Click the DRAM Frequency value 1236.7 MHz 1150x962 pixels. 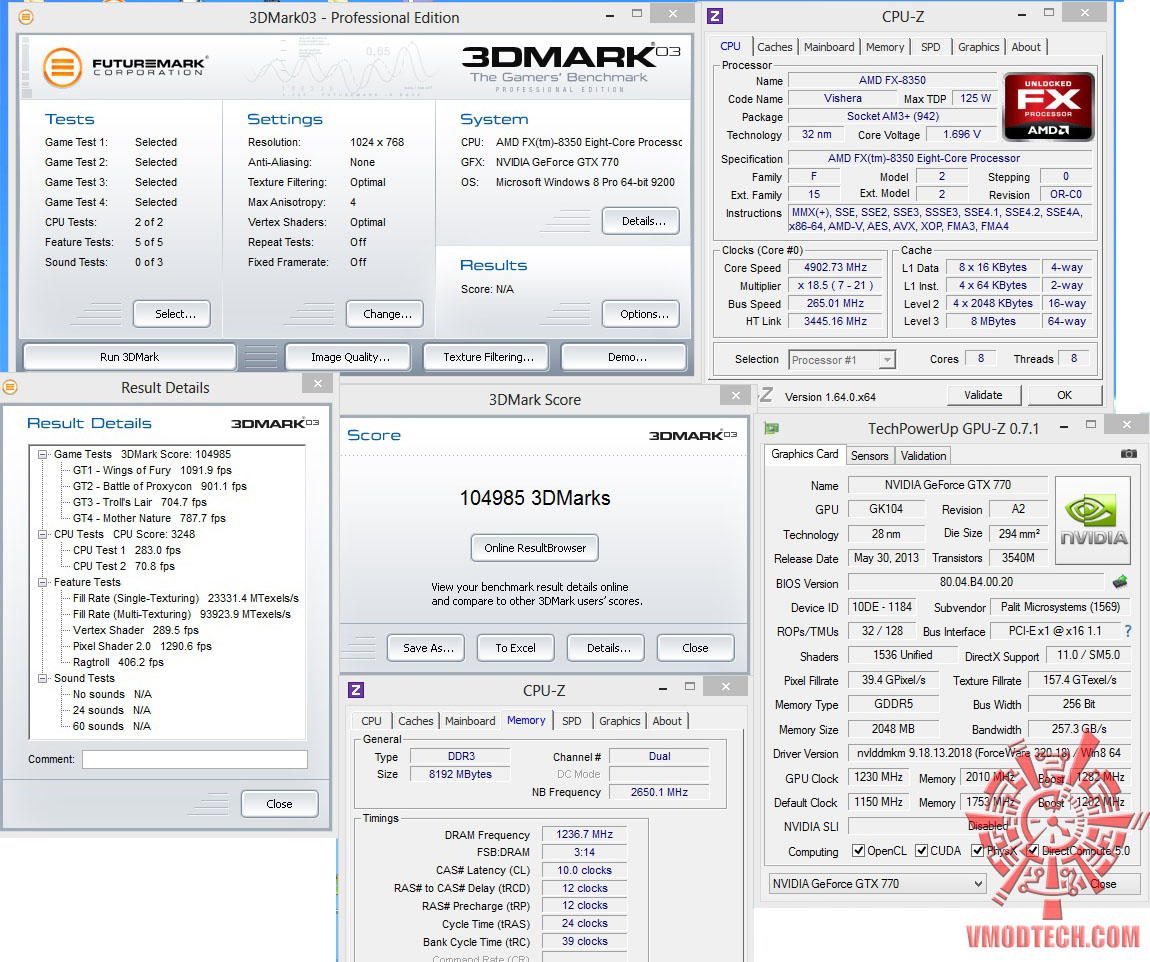[584, 834]
